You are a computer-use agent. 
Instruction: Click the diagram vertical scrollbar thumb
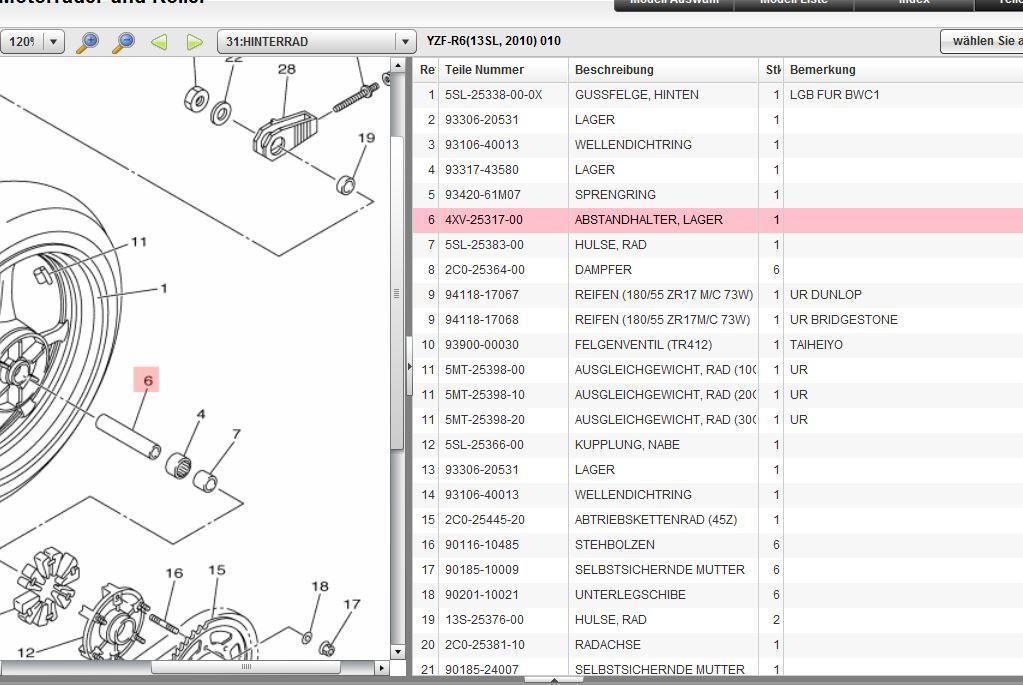(x=398, y=294)
